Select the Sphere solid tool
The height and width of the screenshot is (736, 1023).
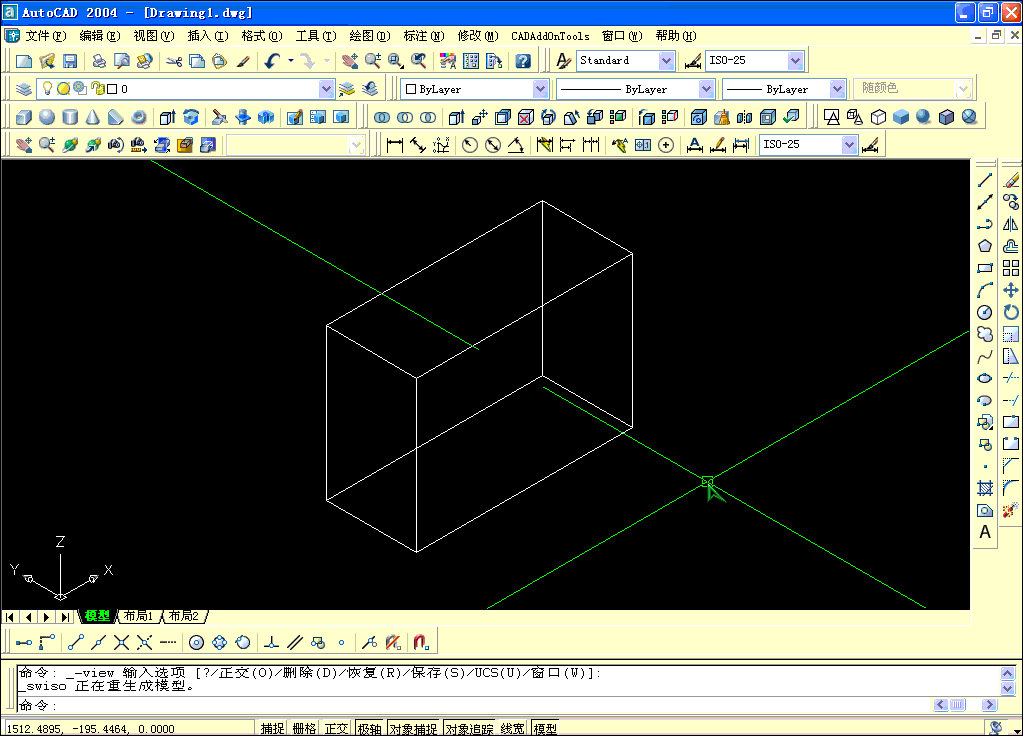coord(47,117)
